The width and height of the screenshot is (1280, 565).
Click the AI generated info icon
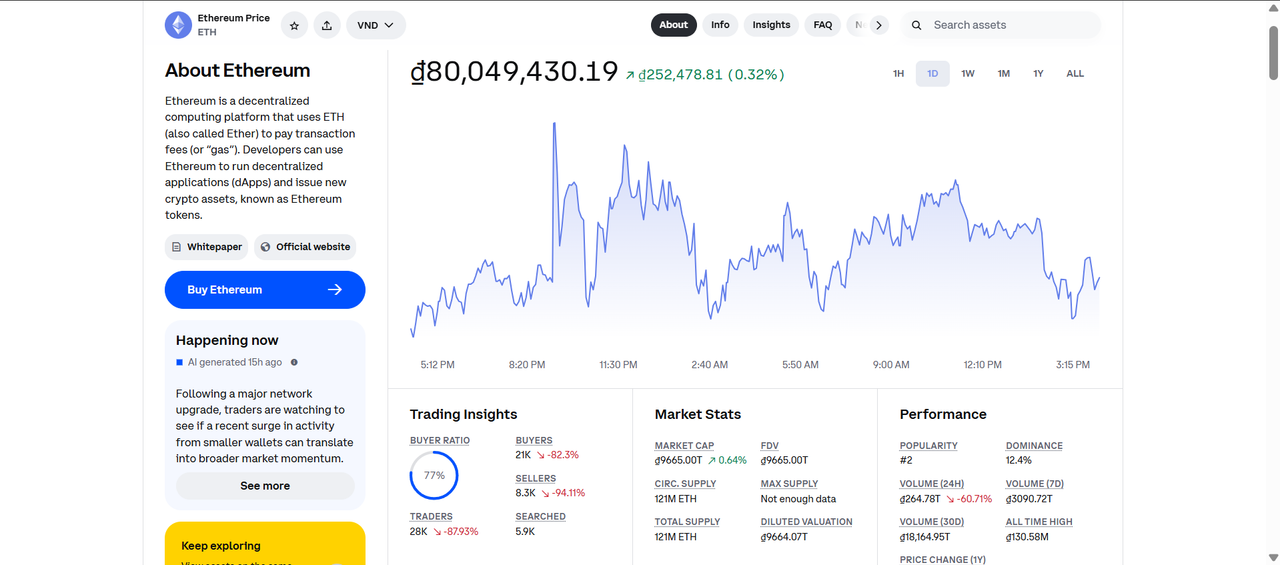294,362
